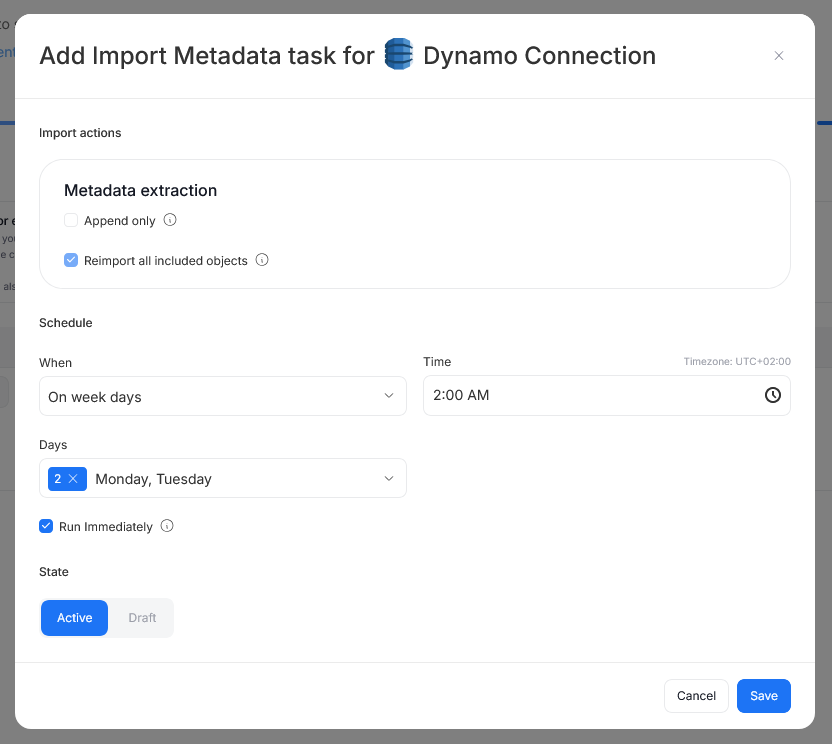This screenshot has height=744, width=832.
Task: Click the Monday, Tuesday selection text
Action: (153, 479)
